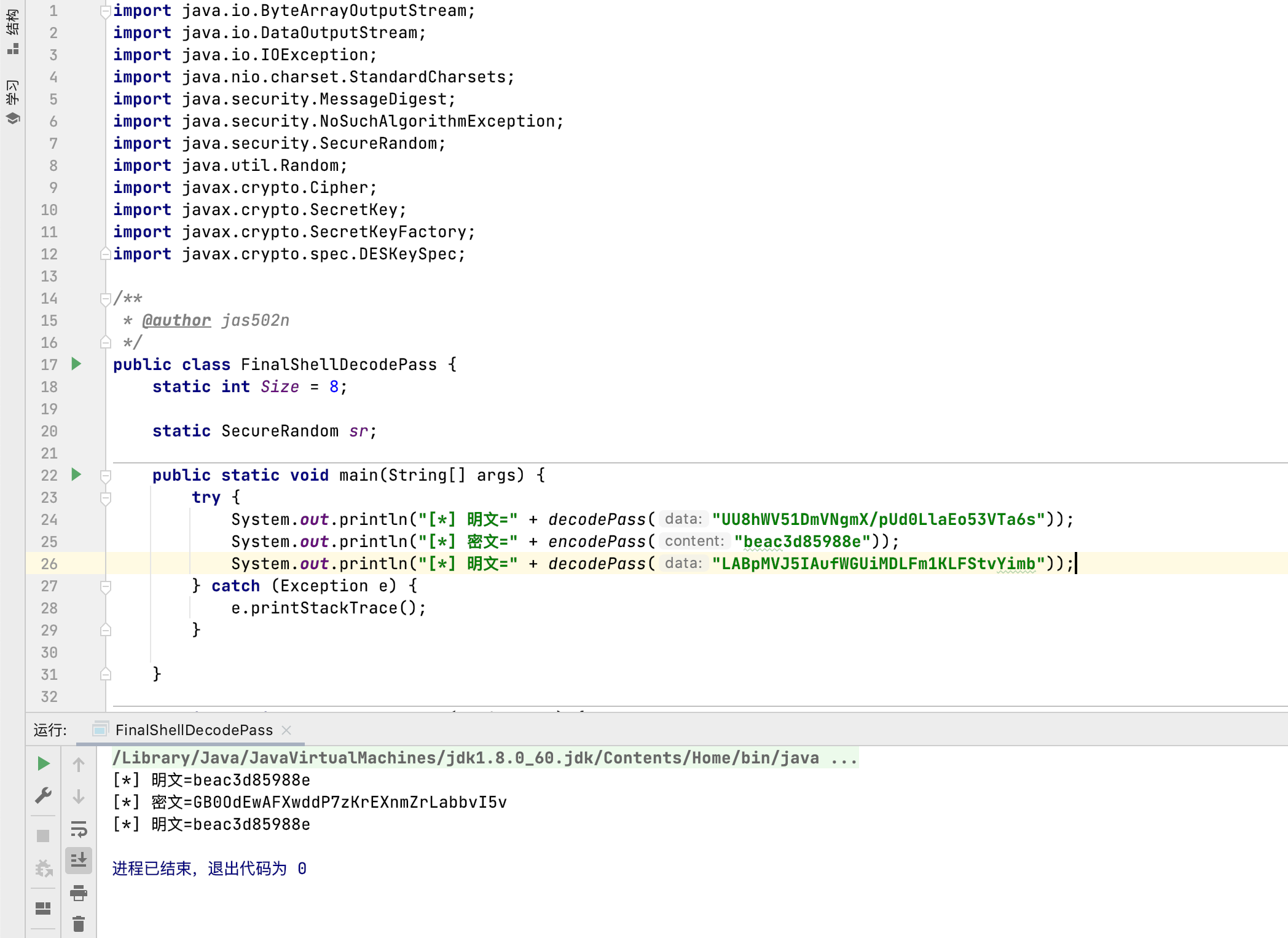
Task: Collapse the try block fold marker
Action: (x=105, y=498)
